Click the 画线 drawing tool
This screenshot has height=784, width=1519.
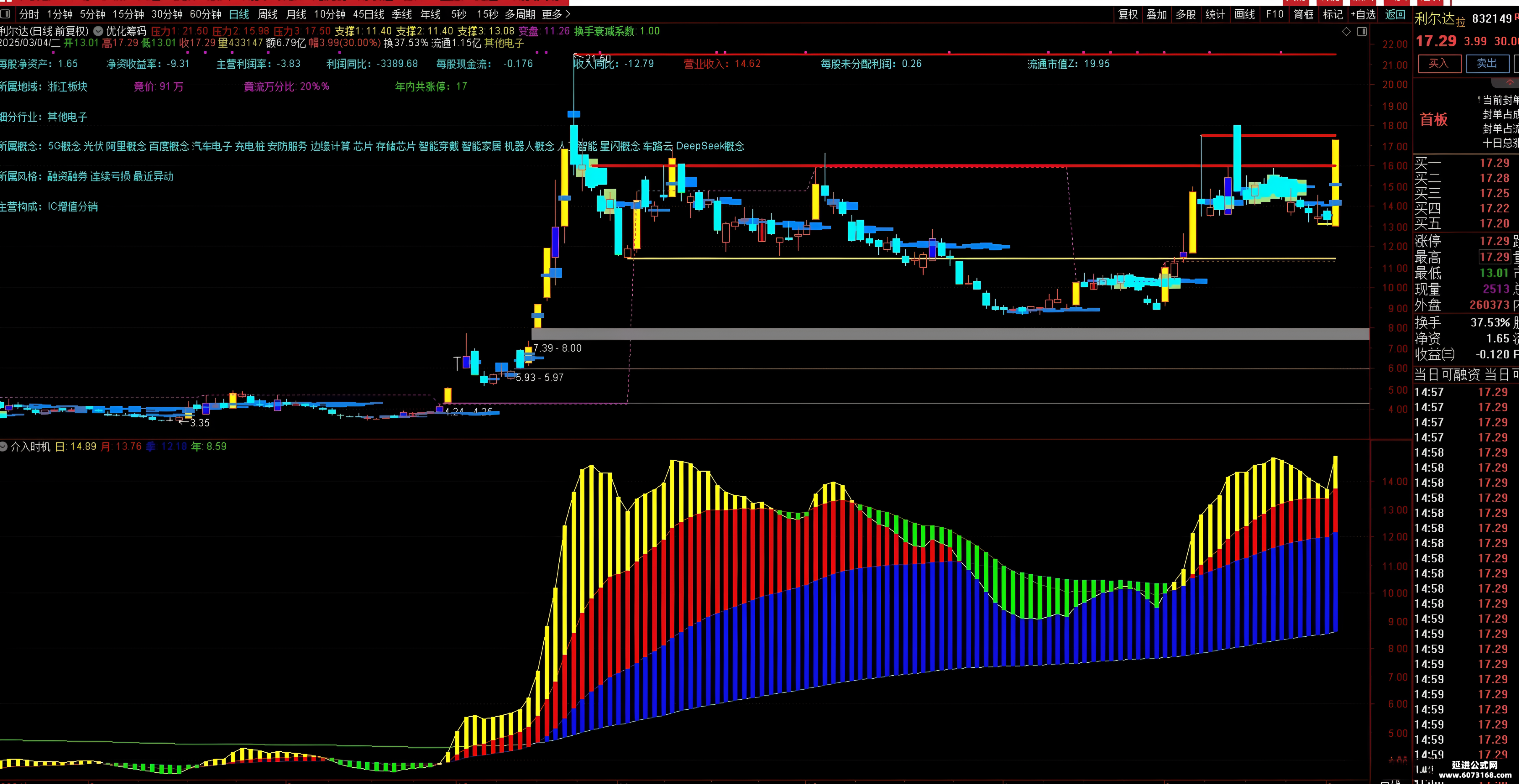tap(1245, 14)
